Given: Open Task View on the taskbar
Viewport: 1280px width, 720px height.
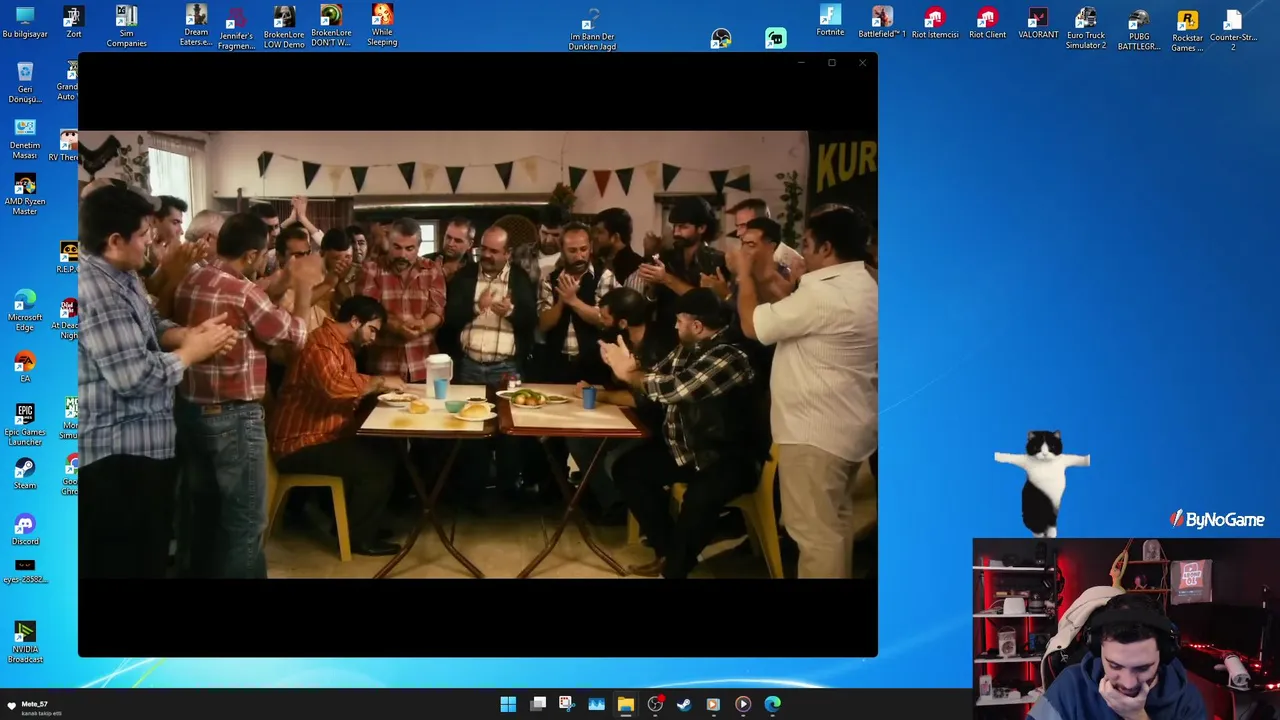Looking at the screenshot, I should coord(538,704).
